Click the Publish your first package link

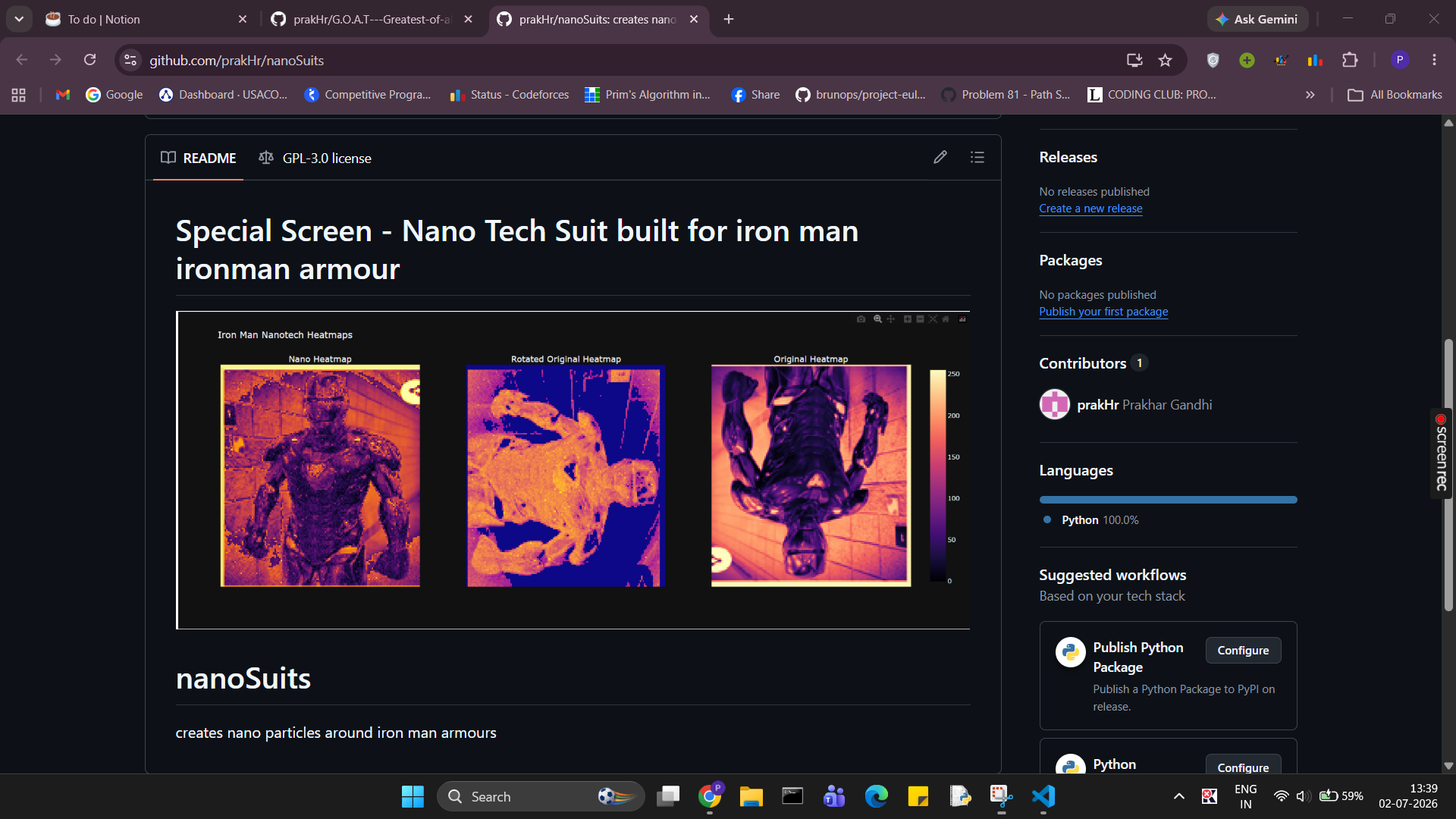[1103, 312]
